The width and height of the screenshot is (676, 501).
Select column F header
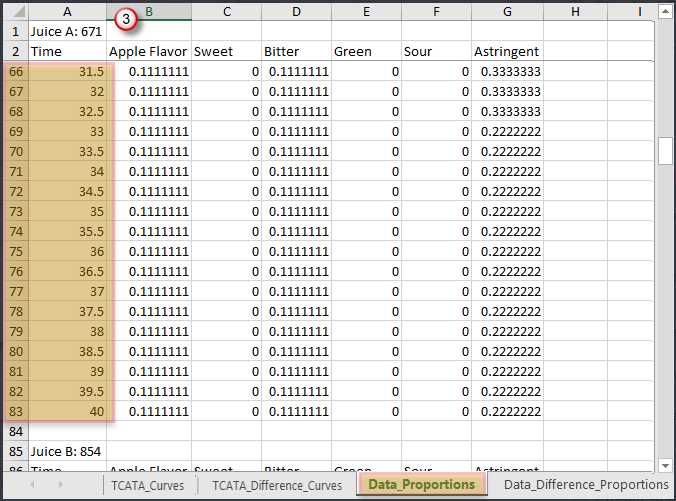coord(436,12)
